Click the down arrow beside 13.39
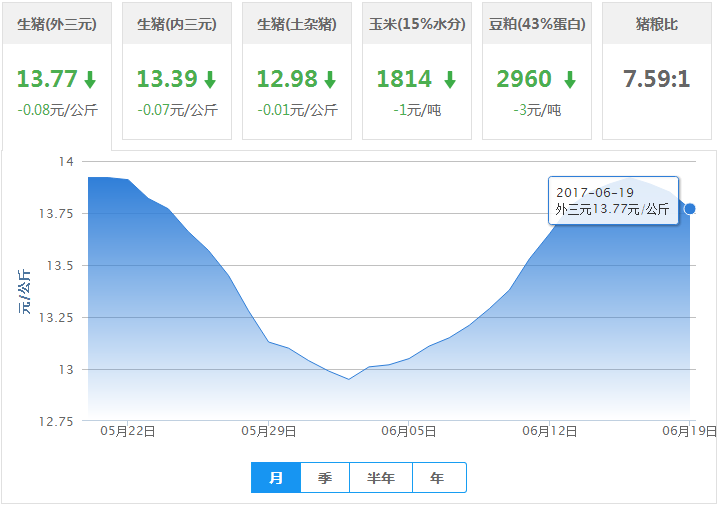Screen dimensions: 721x509 [x=210, y=80]
